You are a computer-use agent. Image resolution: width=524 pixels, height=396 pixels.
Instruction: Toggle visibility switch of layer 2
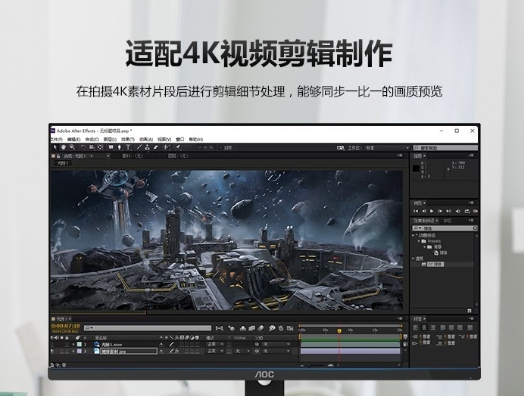(52, 351)
